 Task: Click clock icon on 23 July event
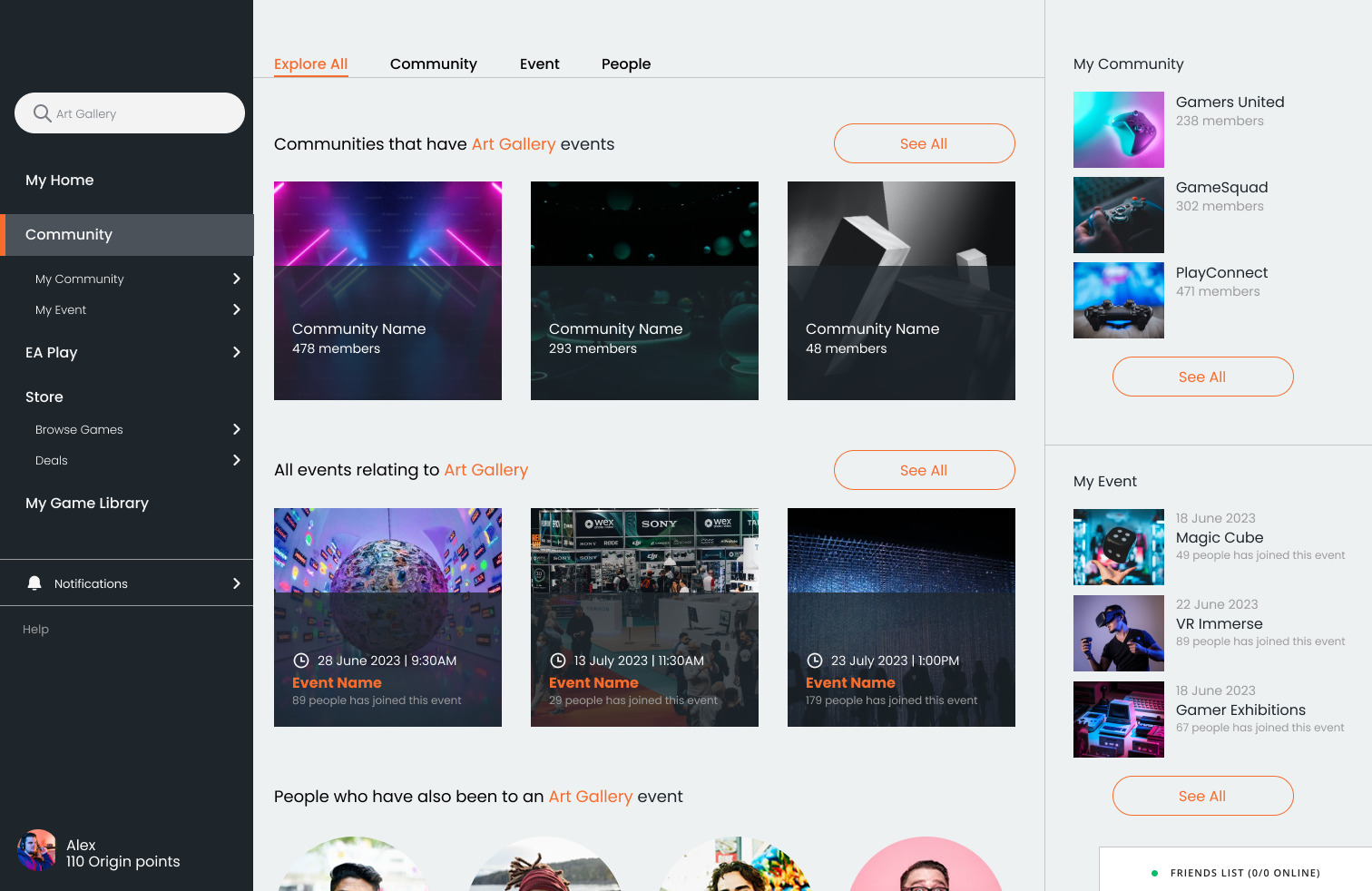tap(815, 661)
